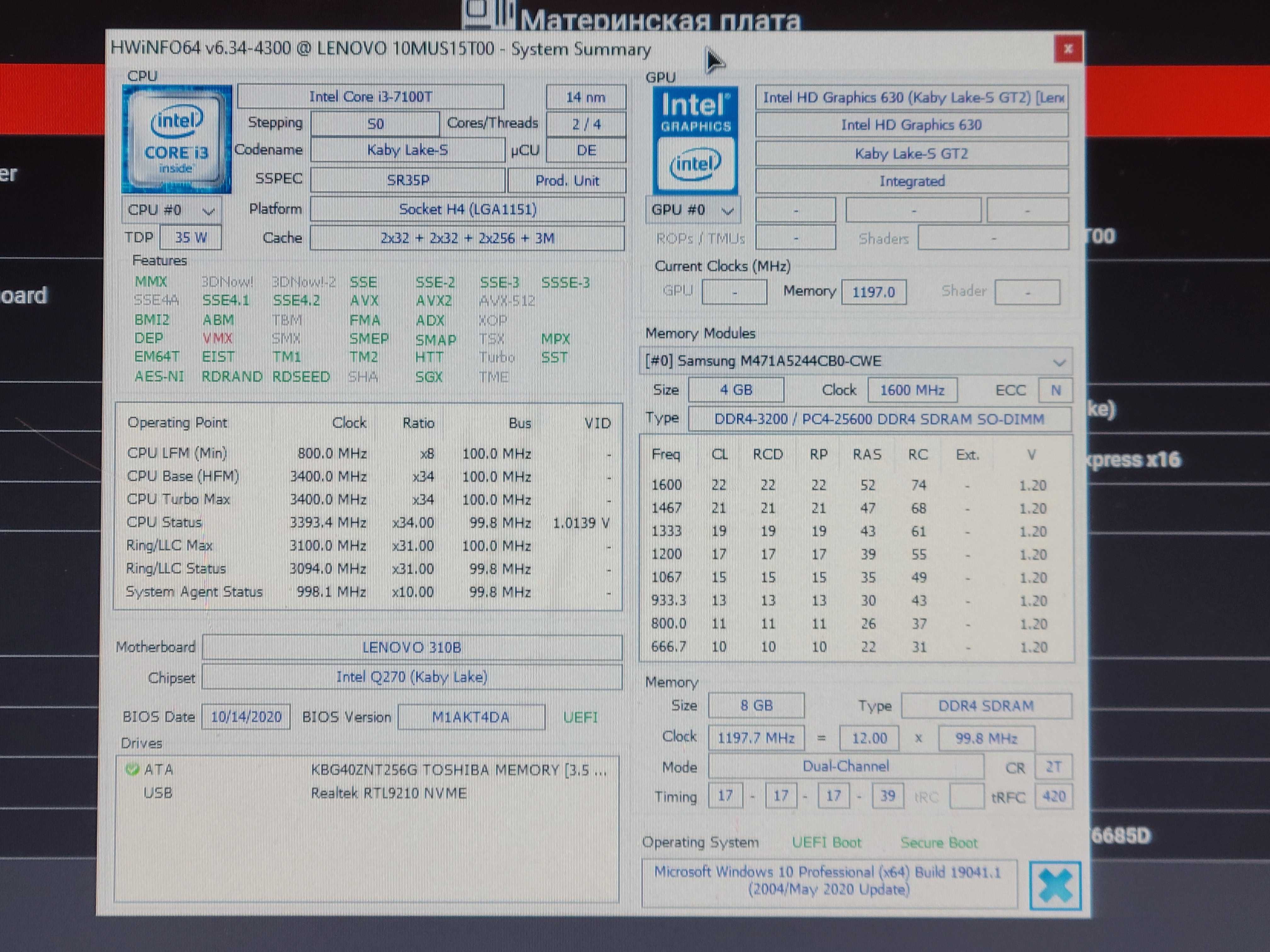Viewport: 1270px width, 952px height.
Task: Click the ECC N indicator
Action: pyautogui.click(x=1055, y=391)
